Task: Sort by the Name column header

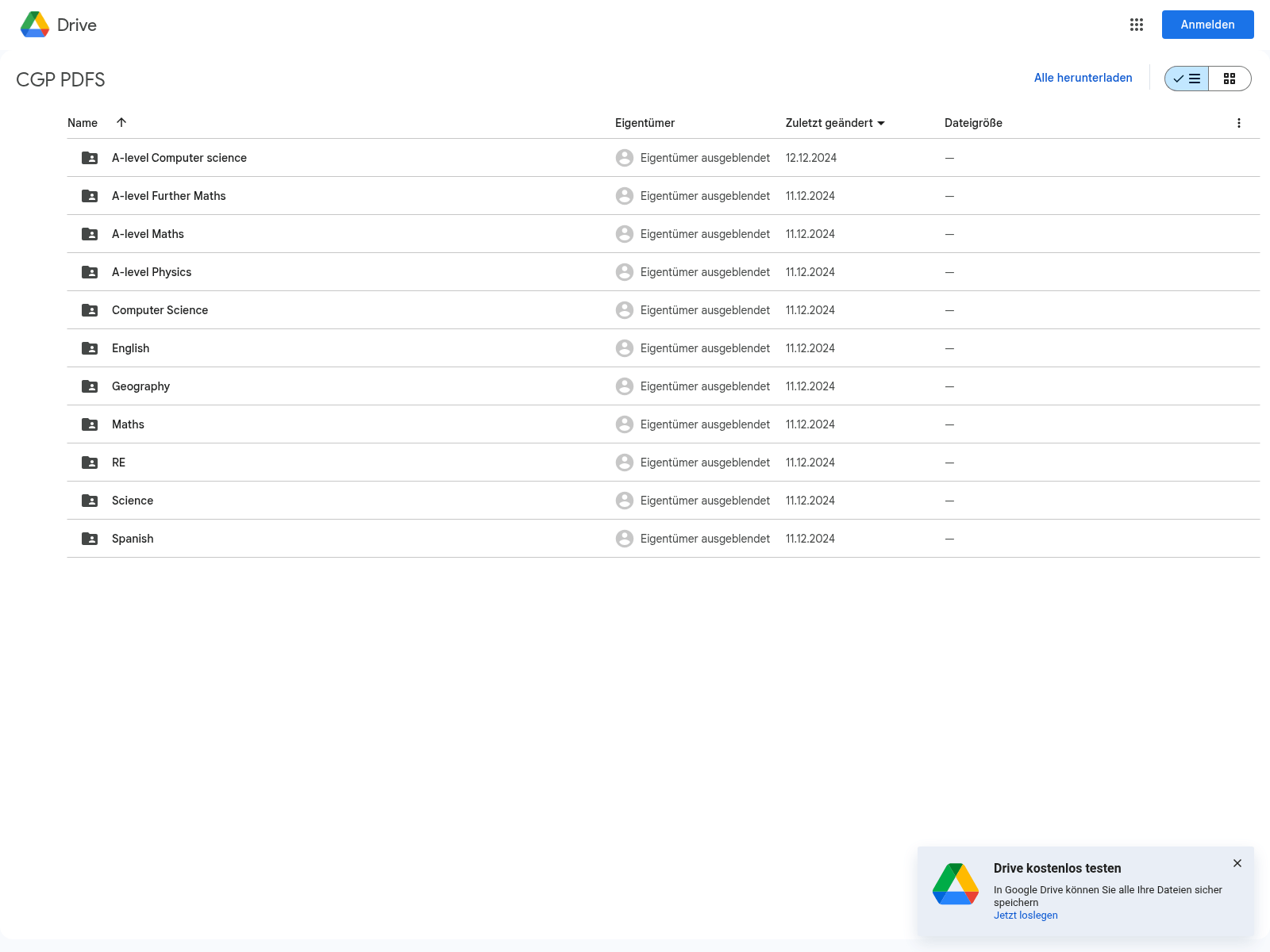Action: (x=83, y=123)
